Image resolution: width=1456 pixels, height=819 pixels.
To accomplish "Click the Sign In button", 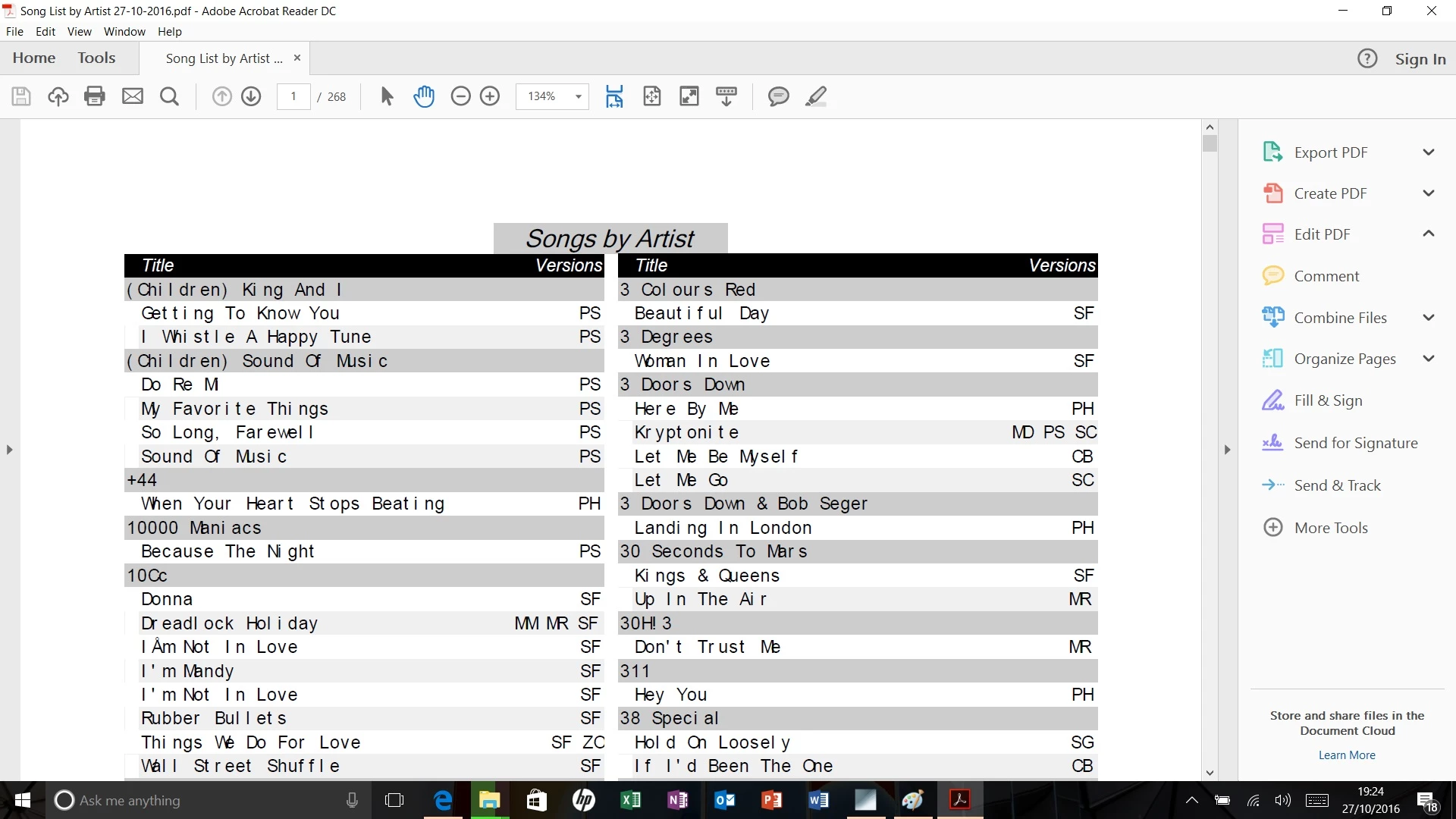I will point(1420,59).
